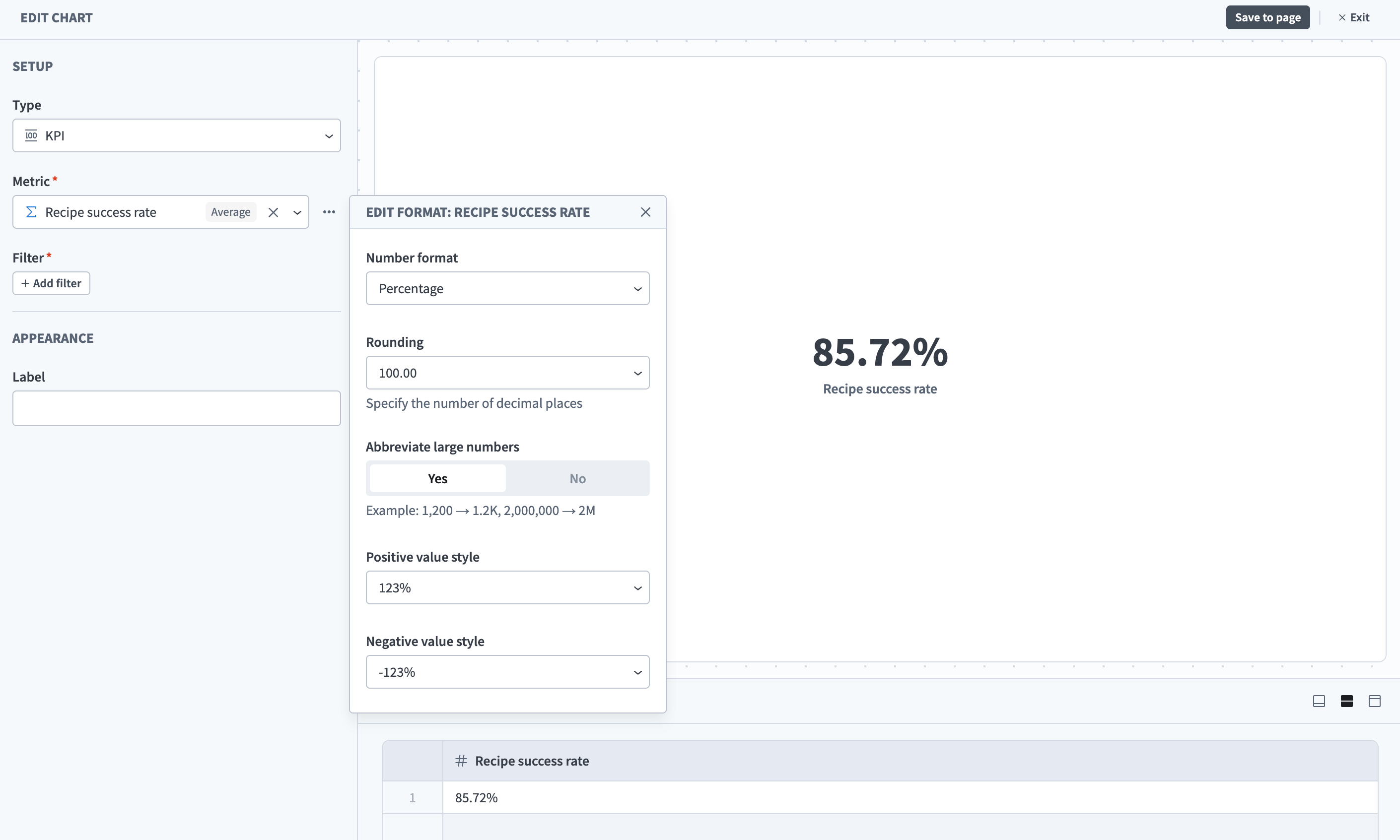The height and width of the screenshot is (840, 1400).
Task: Click the 85.72% KPI value in preview
Action: 880,352
